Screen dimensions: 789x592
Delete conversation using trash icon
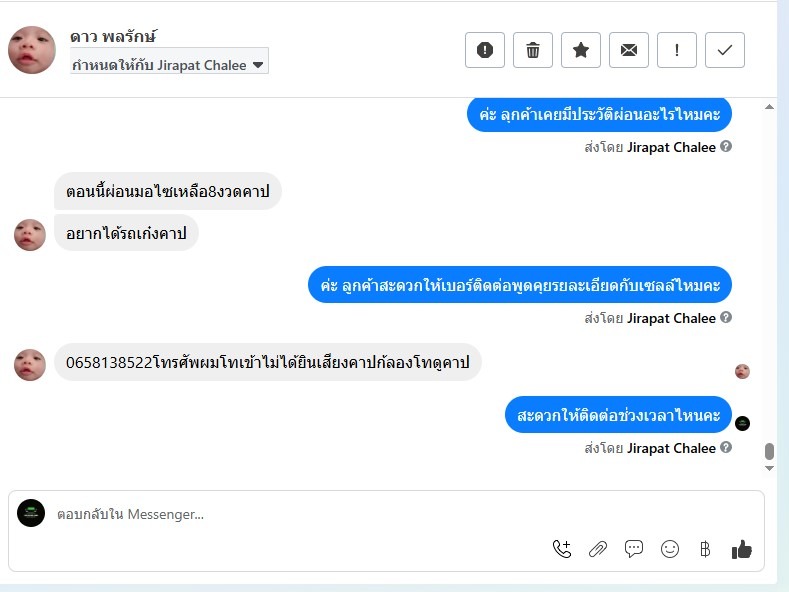(x=533, y=50)
